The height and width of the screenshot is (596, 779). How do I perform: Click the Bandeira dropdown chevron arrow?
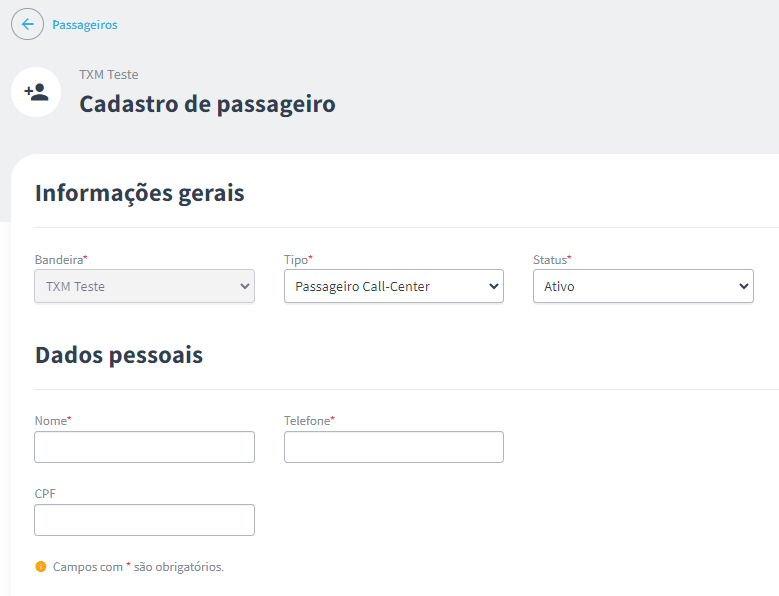(244, 286)
